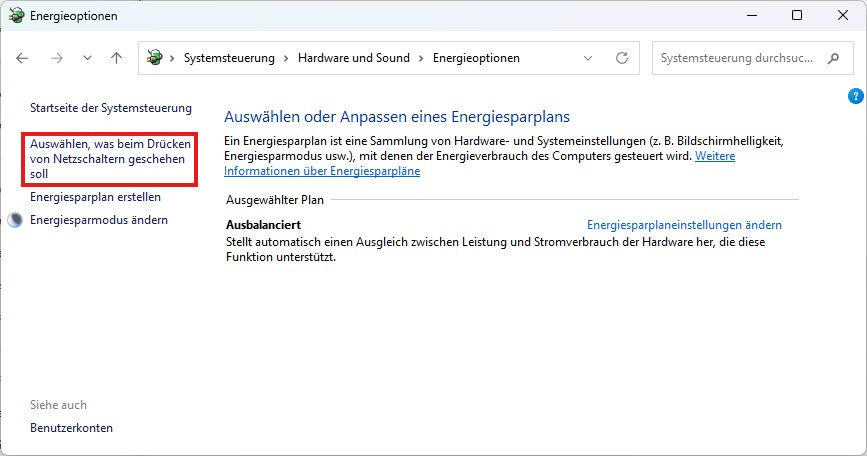The width and height of the screenshot is (867, 456).
Task: Open help via blue question mark
Action: 855,96
